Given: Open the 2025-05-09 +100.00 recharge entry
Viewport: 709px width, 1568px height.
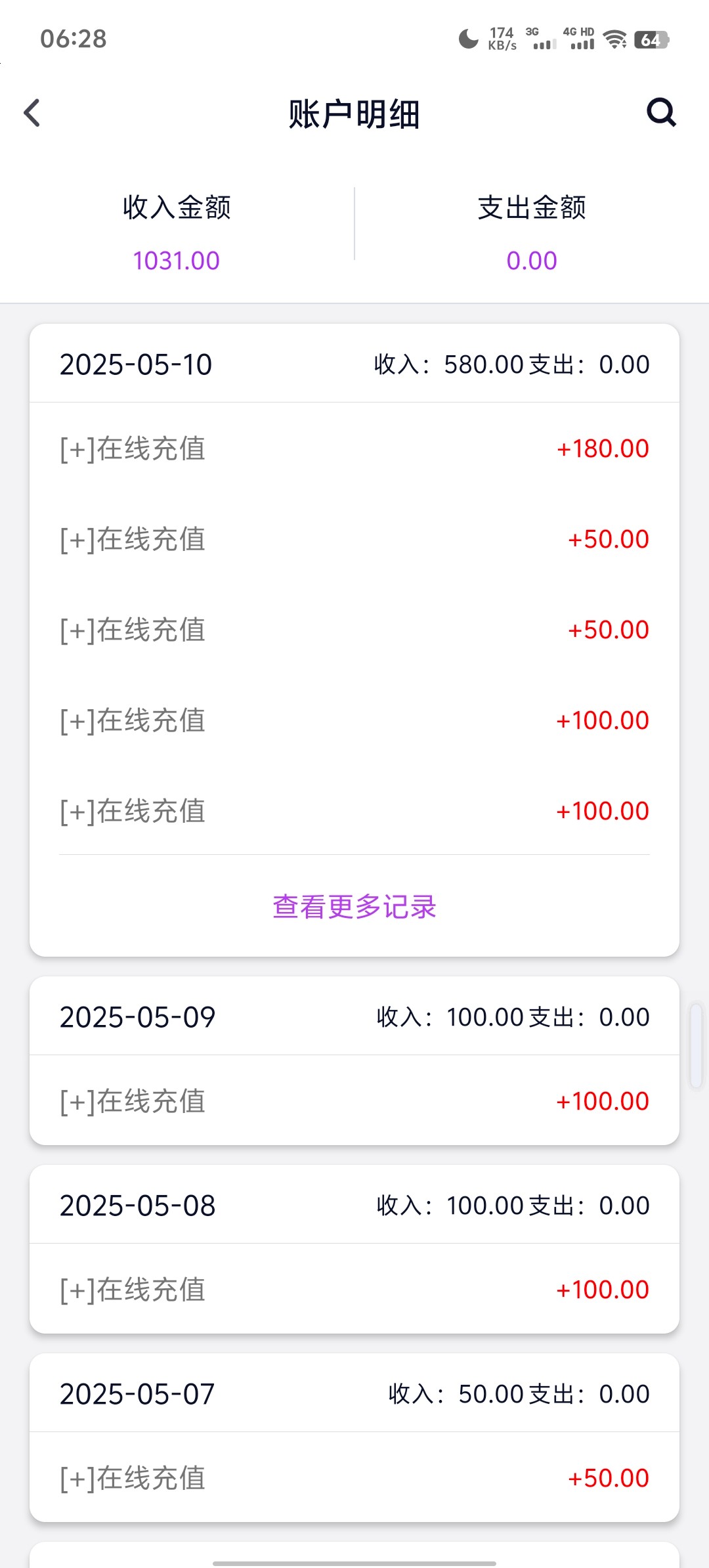Looking at the screenshot, I should point(354,1101).
